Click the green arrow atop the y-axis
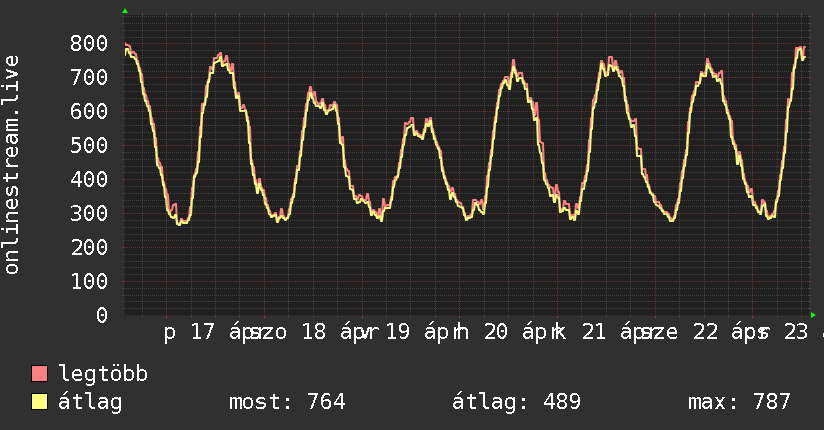 click(x=125, y=11)
